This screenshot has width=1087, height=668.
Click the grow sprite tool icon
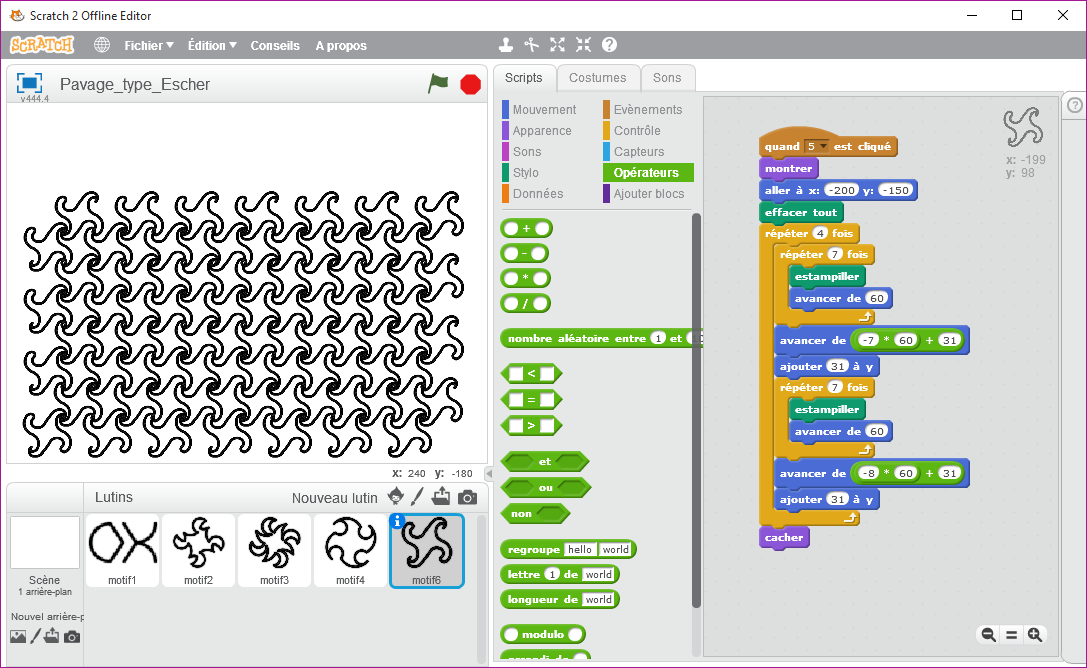(x=557, y=45)
